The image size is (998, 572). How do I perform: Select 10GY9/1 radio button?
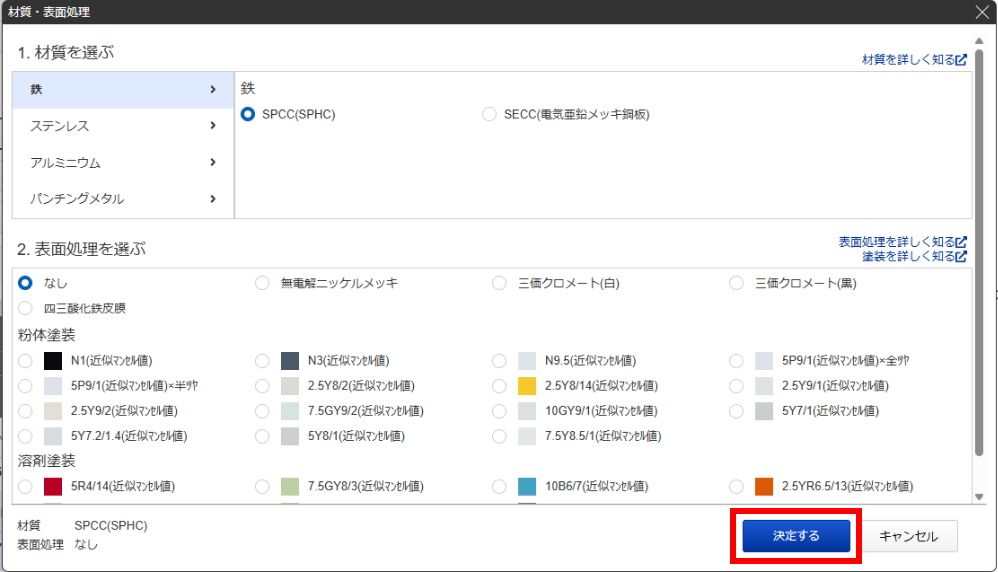[500, 412]
